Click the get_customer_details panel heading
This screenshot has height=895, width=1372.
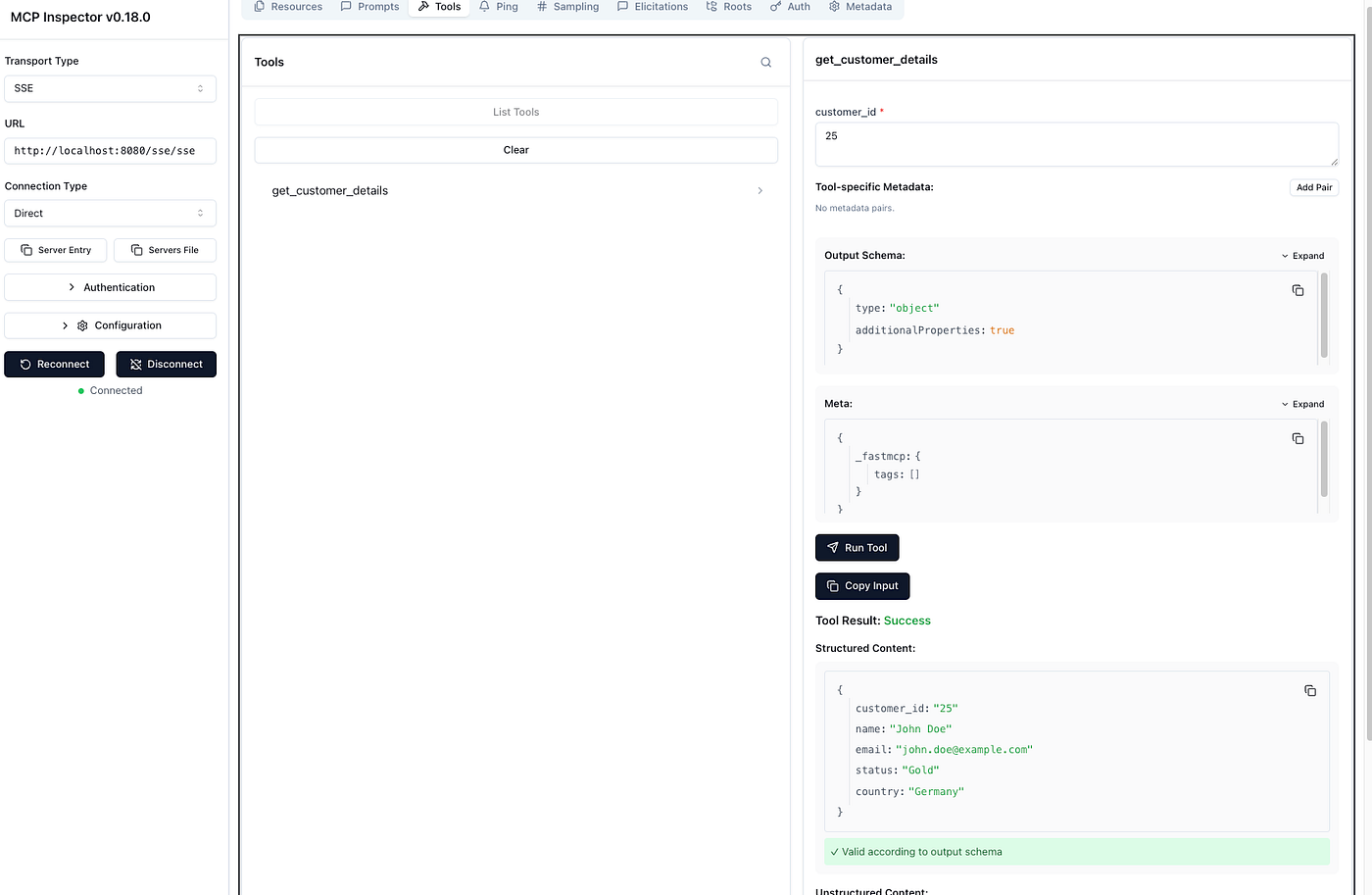tap(876, 60)
